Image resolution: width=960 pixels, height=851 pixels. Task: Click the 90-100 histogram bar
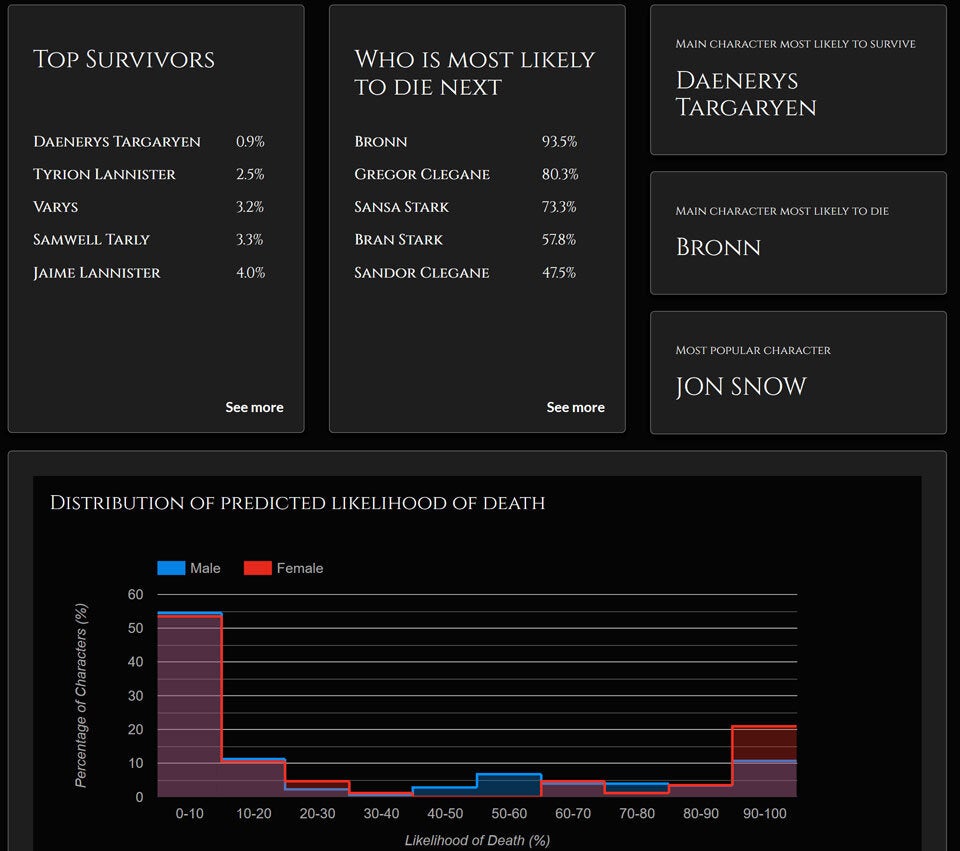click(764, 762)
